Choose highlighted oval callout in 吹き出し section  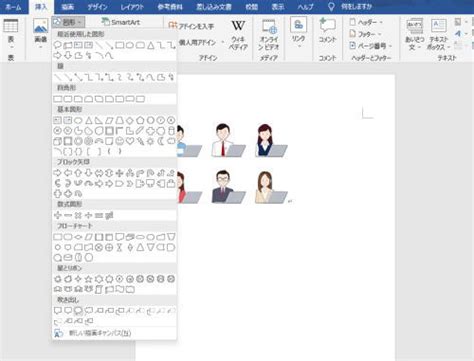click(78, 311)
